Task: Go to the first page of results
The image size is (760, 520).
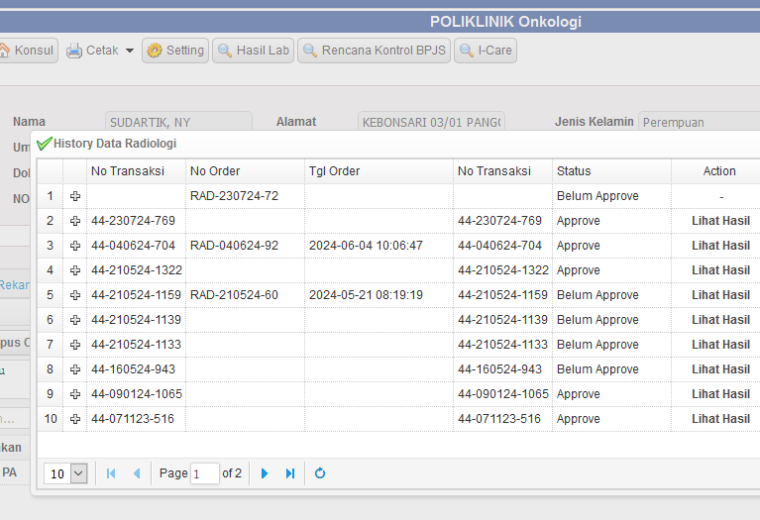Action: pyautogui.click(x=111, y=473)
